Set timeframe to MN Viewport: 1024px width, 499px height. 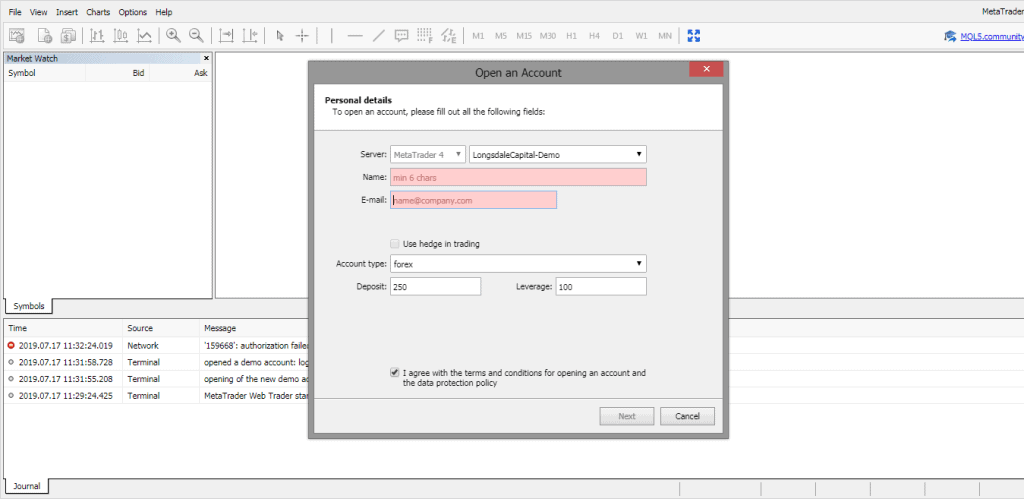click(x=665, y=36)
